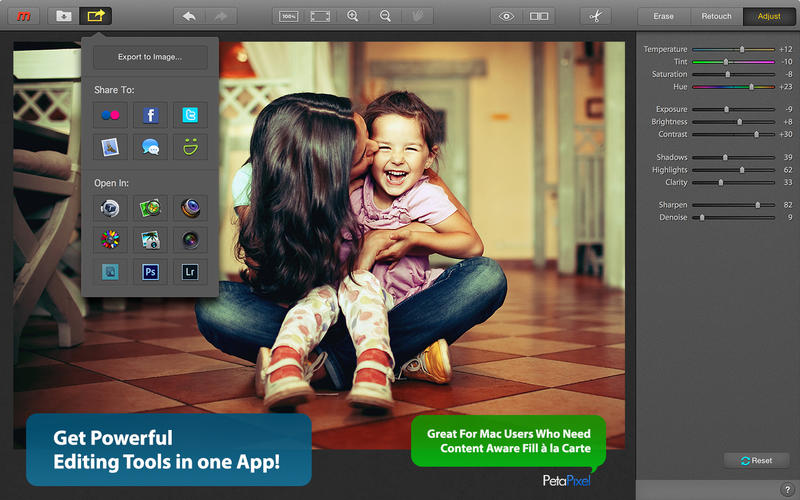
Task: Open the image in Photoshop
Action: (x=151, y=271)
